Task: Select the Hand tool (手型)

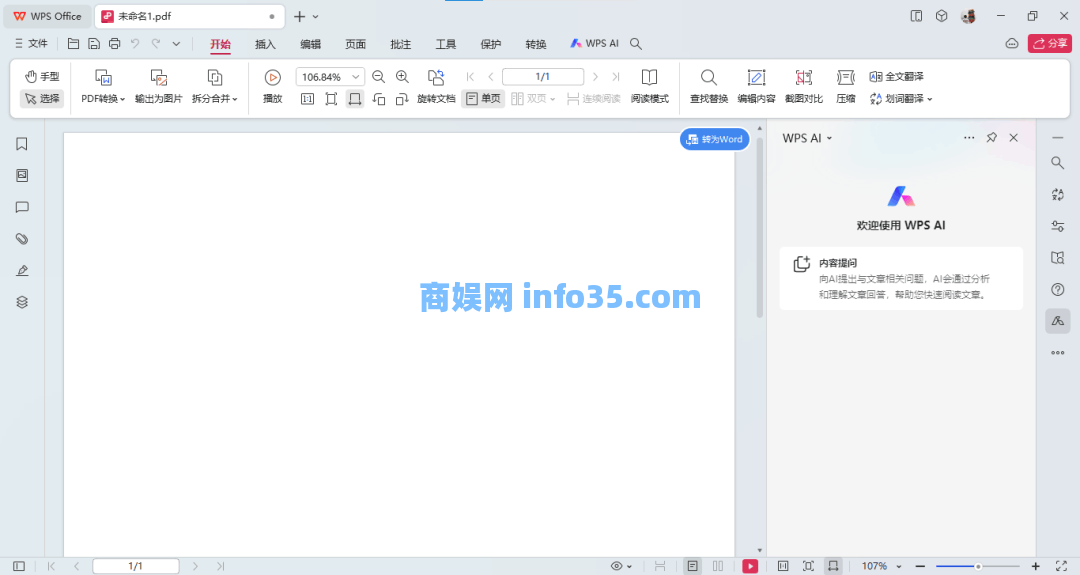Action: [42, 76]
